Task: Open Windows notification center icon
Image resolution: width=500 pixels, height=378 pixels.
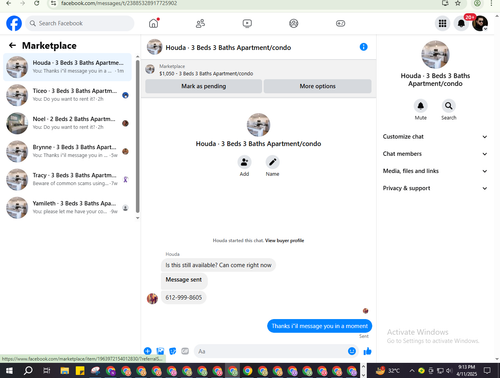Action: 487,371
